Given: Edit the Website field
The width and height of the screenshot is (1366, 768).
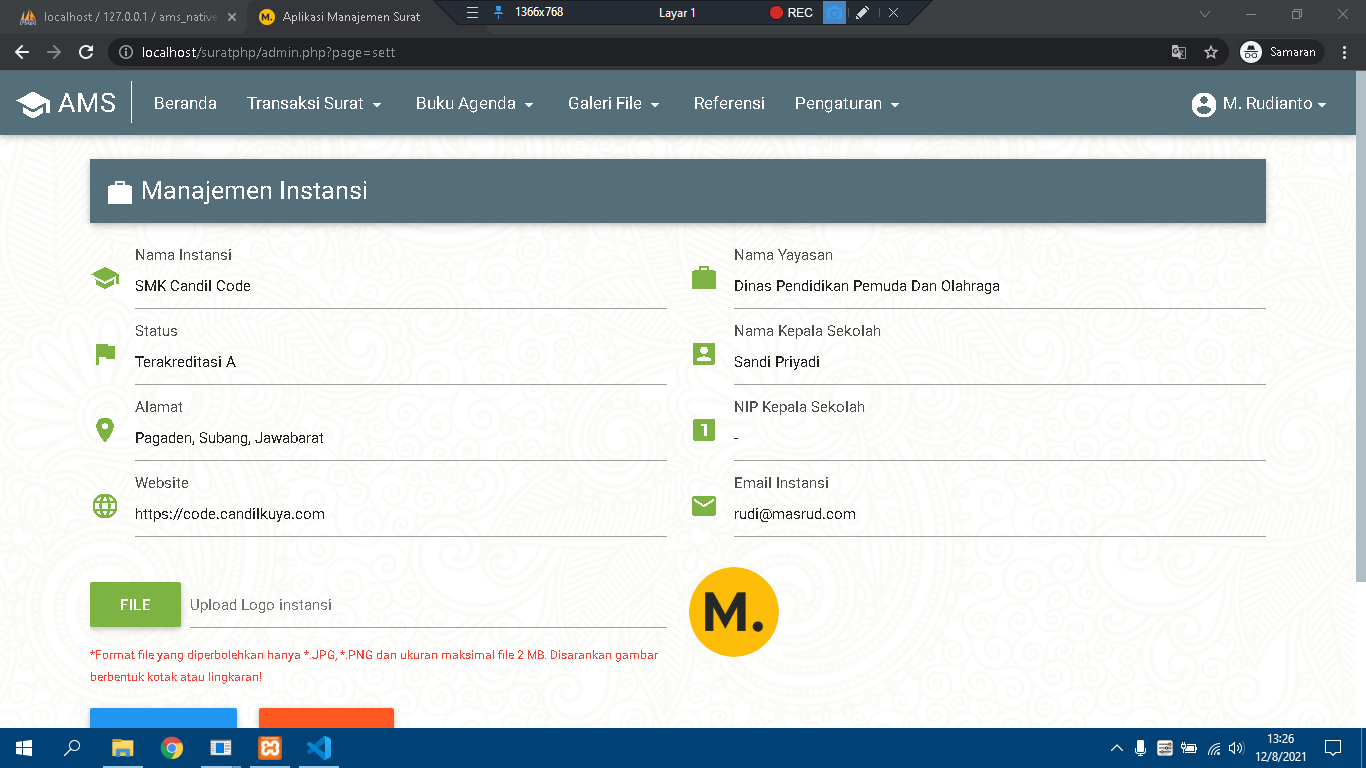Looking at the screenshot, I should 401,514.
